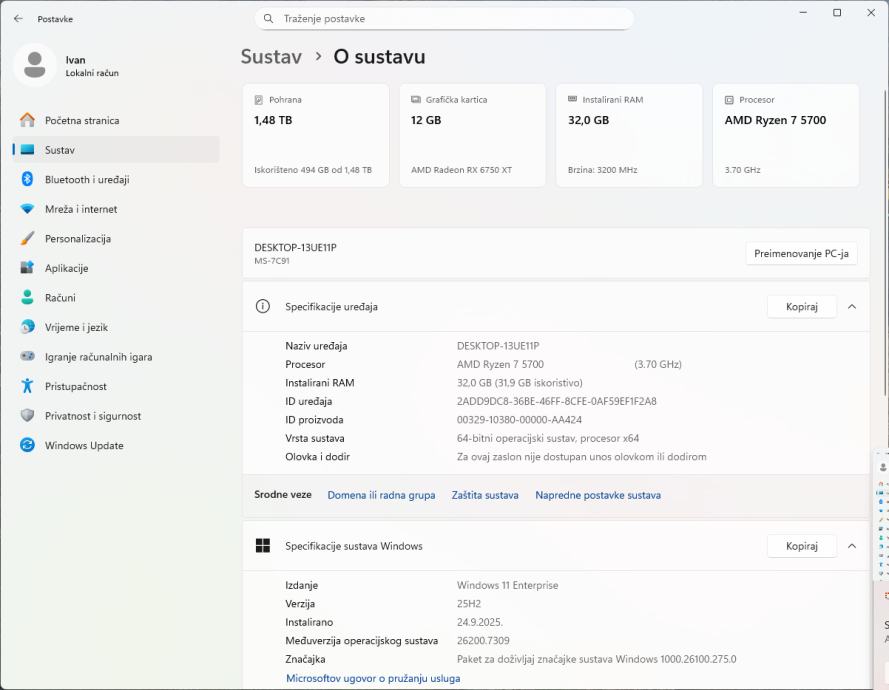The height and width of the screenshot is (690, 889).
Task: Collapse the Specifikacije uređaja section chevron
Action: tap(852, 307)
